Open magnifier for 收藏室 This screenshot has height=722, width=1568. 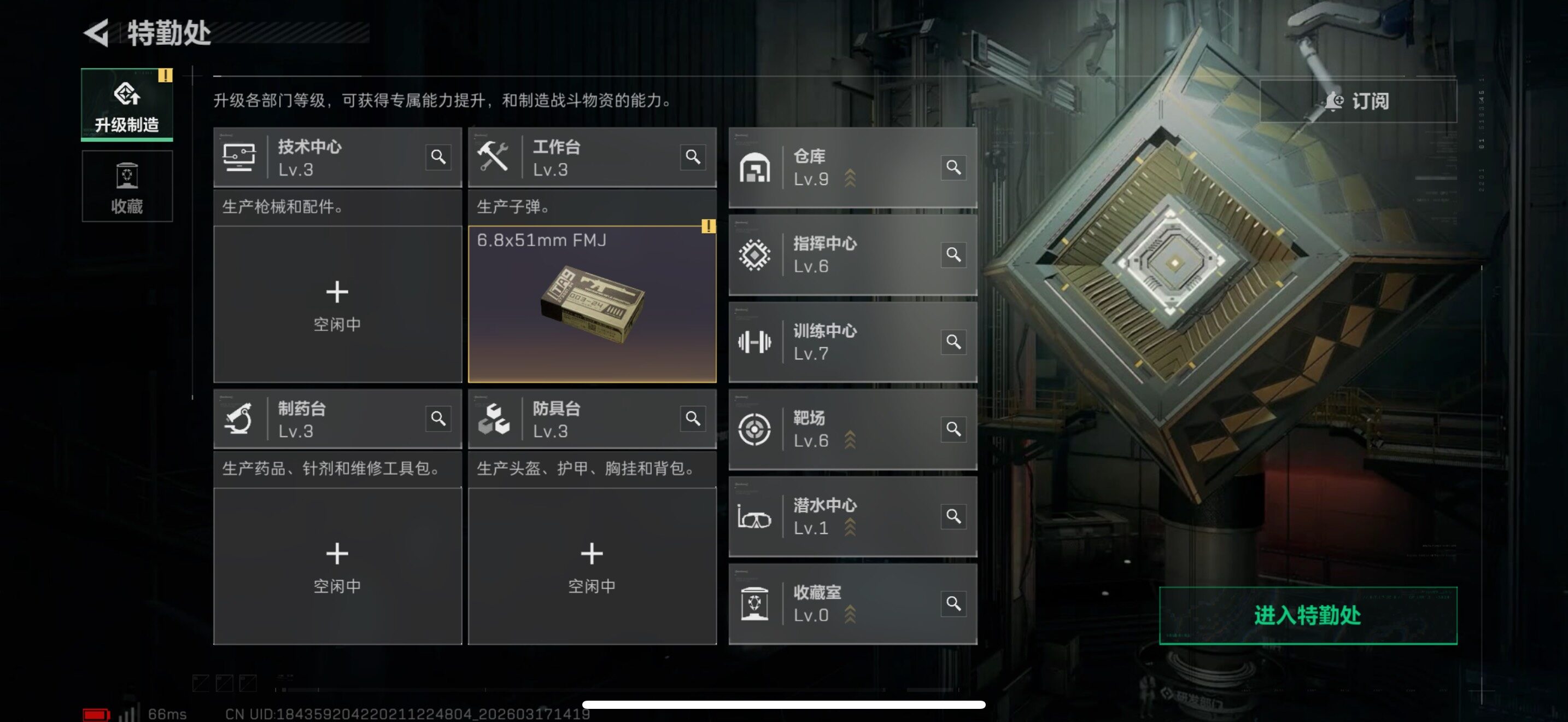click(x=953, y=603)
